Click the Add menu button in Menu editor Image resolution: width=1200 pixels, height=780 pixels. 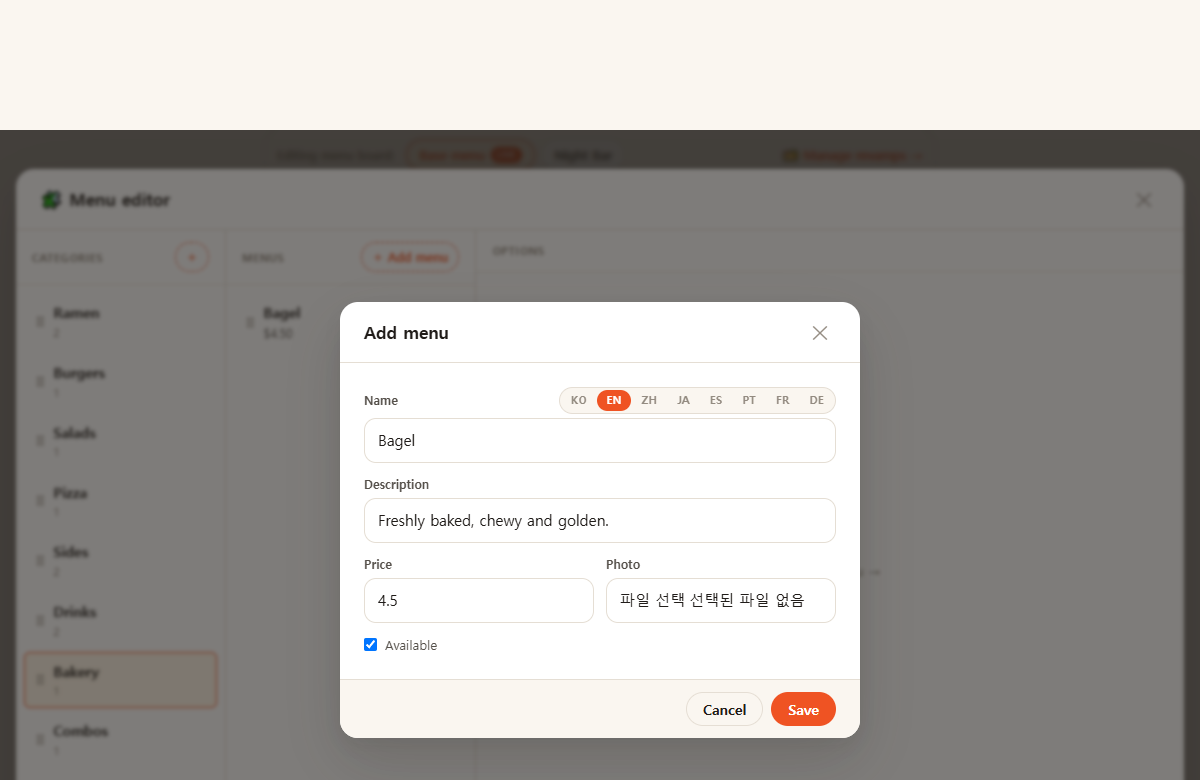tap(410, 257)
